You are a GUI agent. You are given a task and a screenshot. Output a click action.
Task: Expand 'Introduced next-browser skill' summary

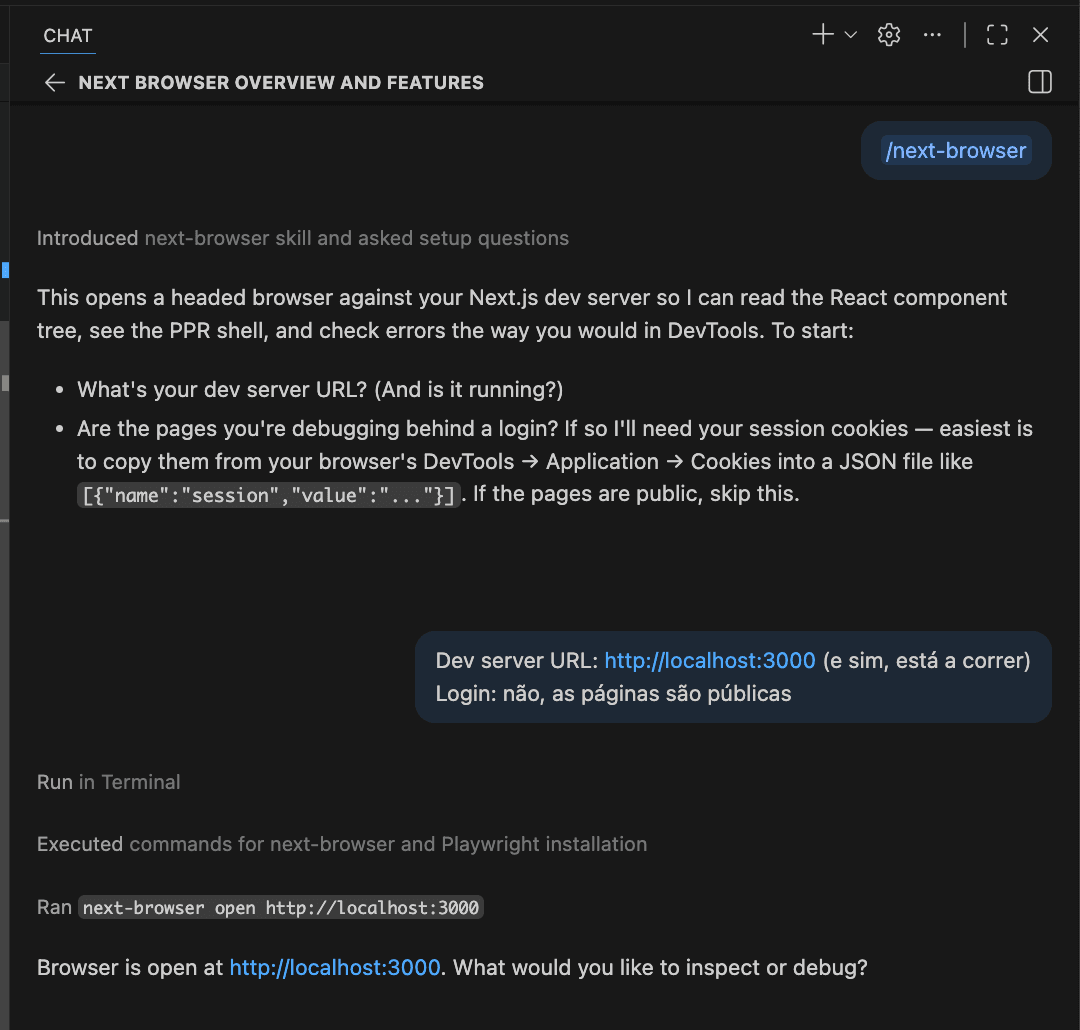[x=302, y=238]
